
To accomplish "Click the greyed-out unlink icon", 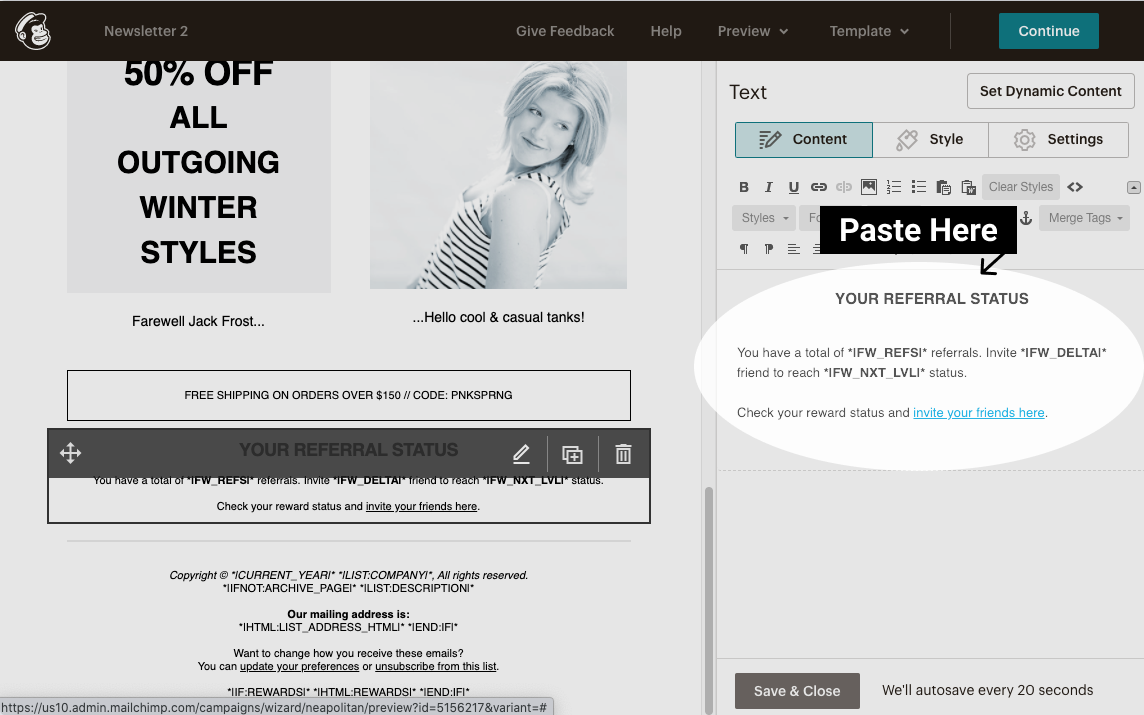I will tap(843, 187).
